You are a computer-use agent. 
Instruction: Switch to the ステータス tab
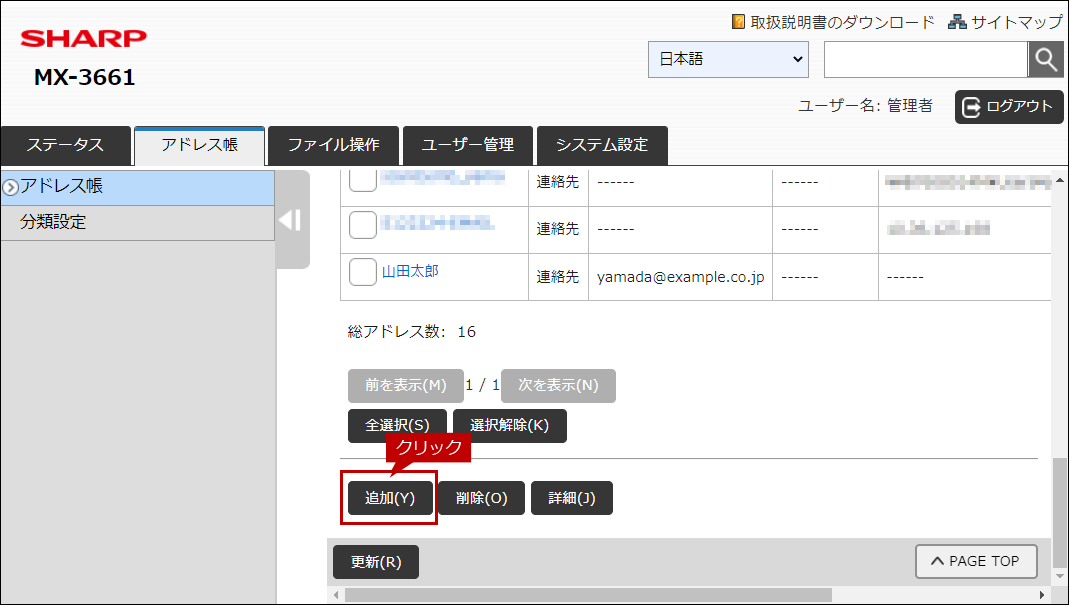65,145
